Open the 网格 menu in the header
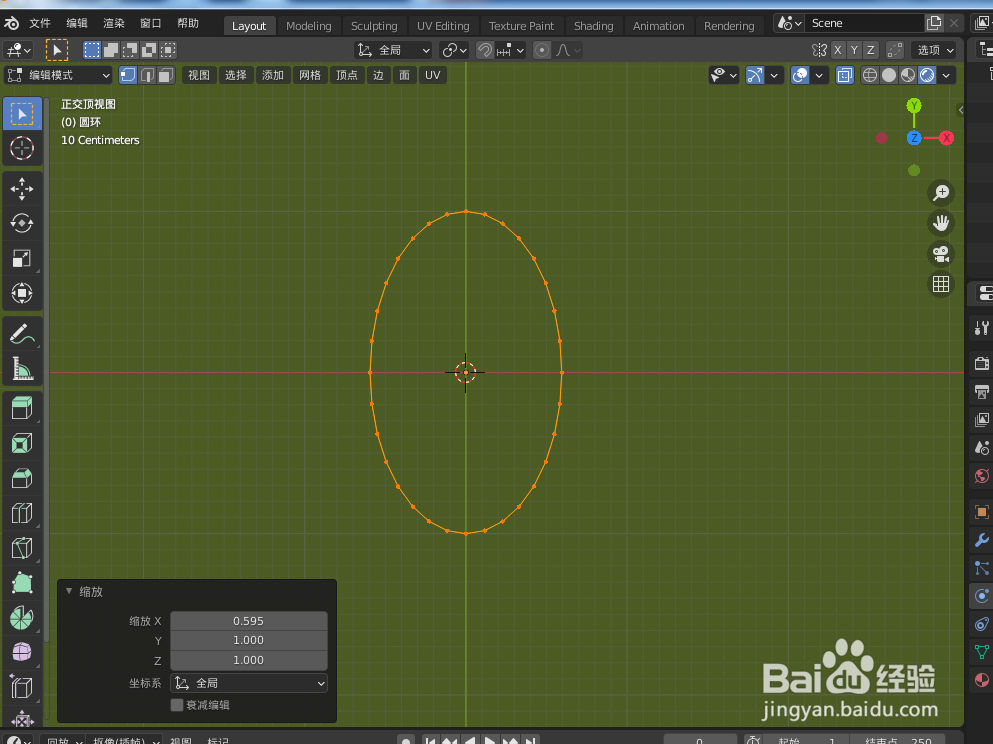The width and height of the screenshot is (993, 744). pos(309,74)
